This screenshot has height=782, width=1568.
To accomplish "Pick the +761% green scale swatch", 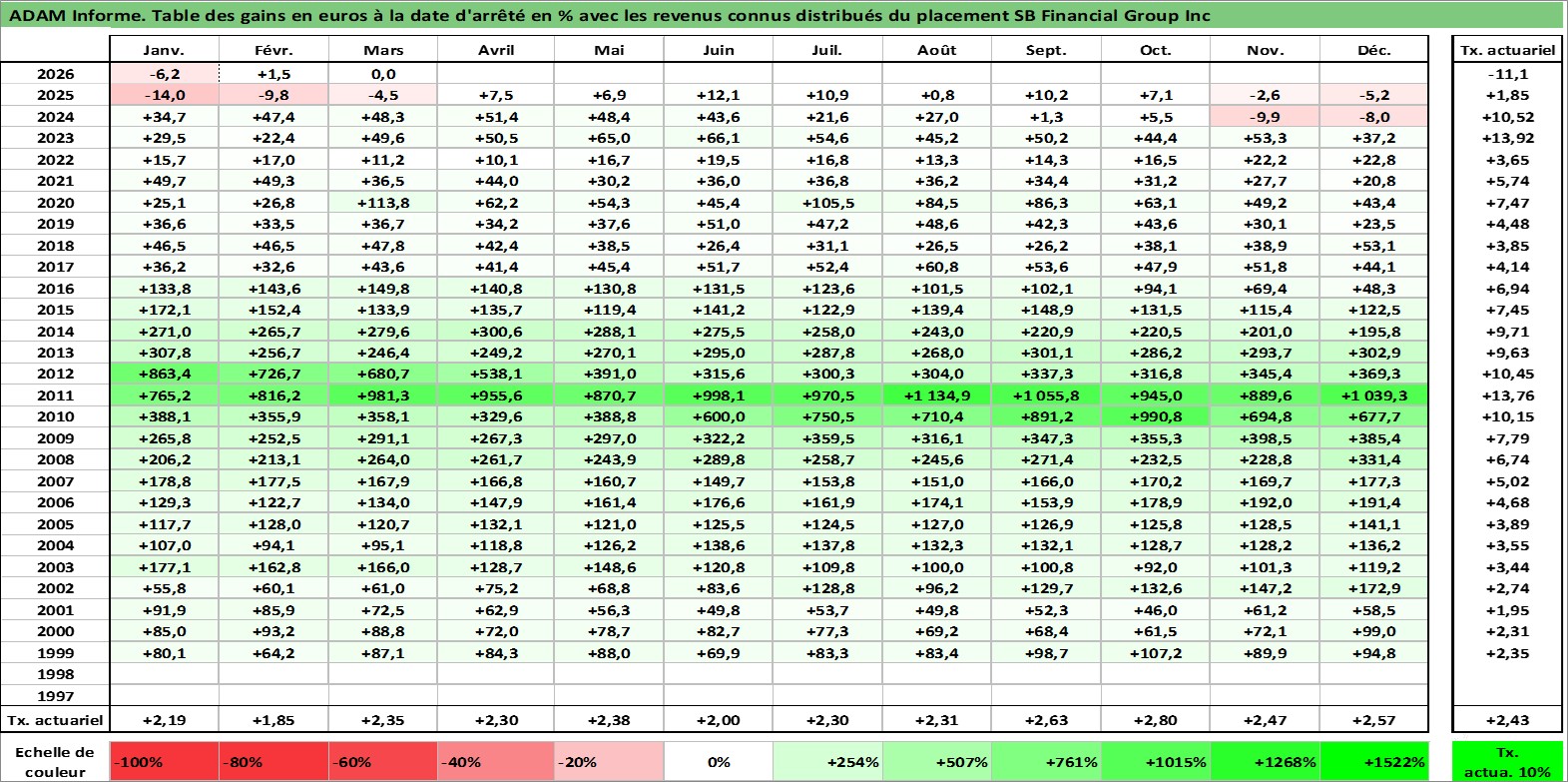I will click(1046, 762).
